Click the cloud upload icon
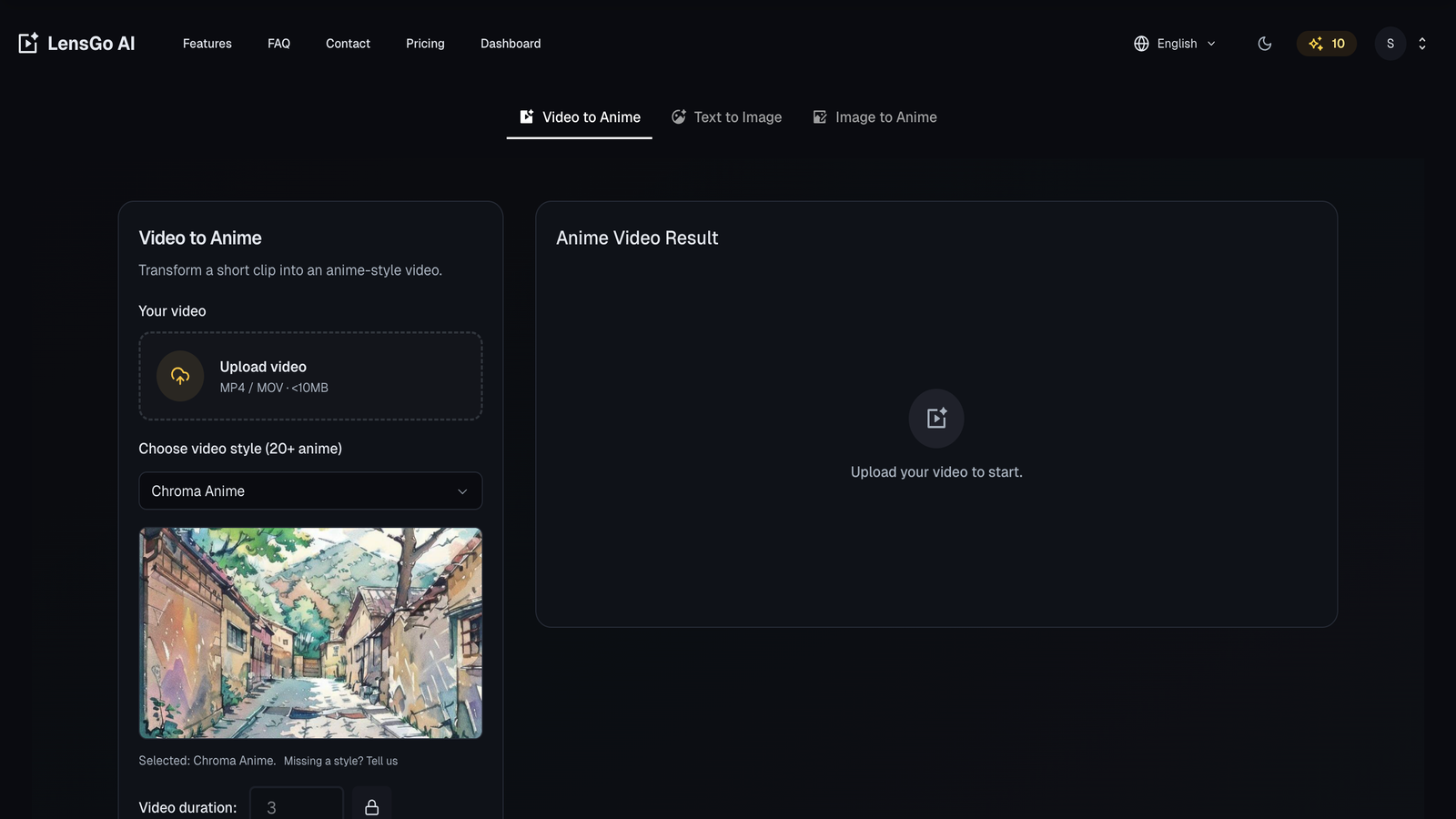Image resolution: width=1456 pixels, height=819 pixels. coord(180,376)
